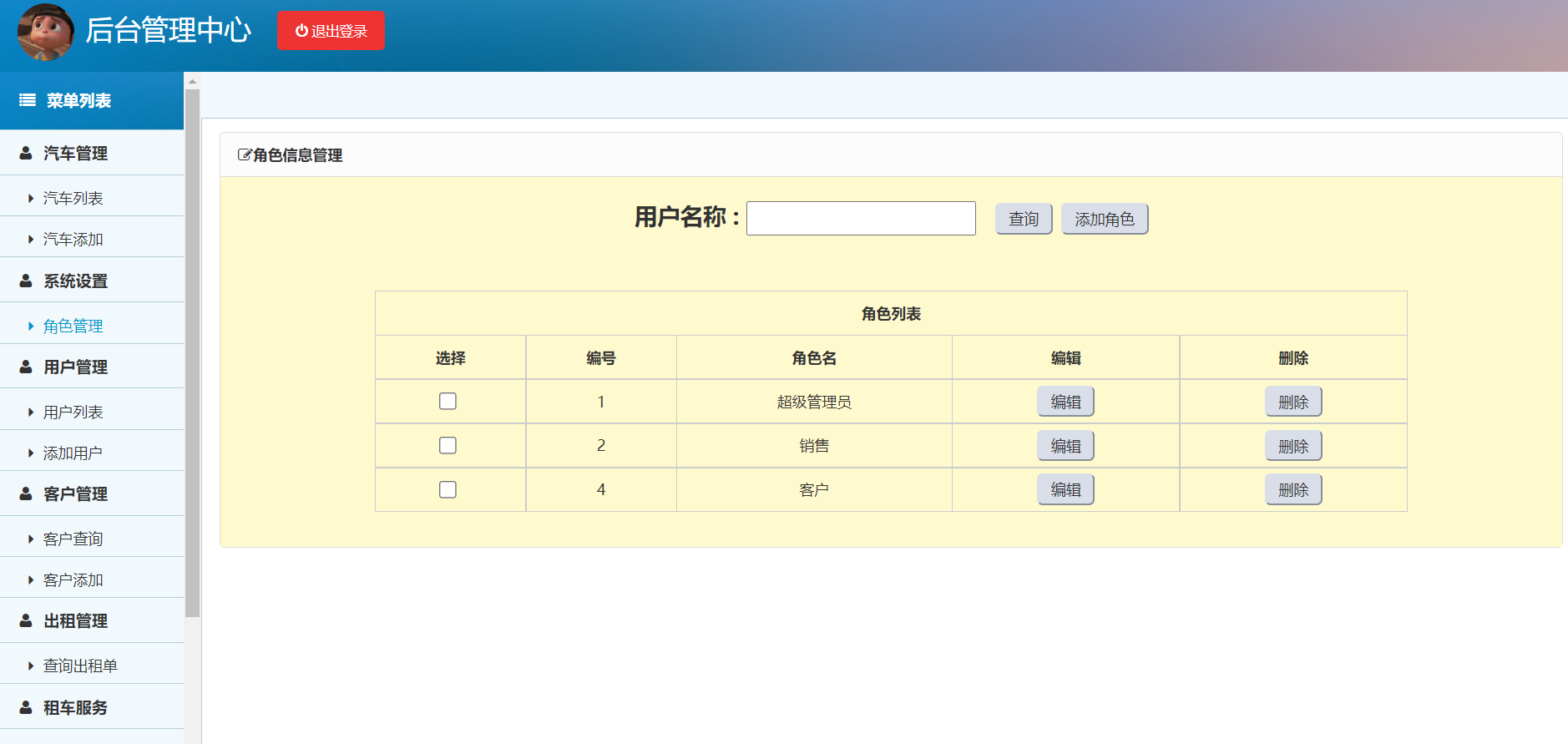Click the 客户 role name cell

tap(814, 490)
